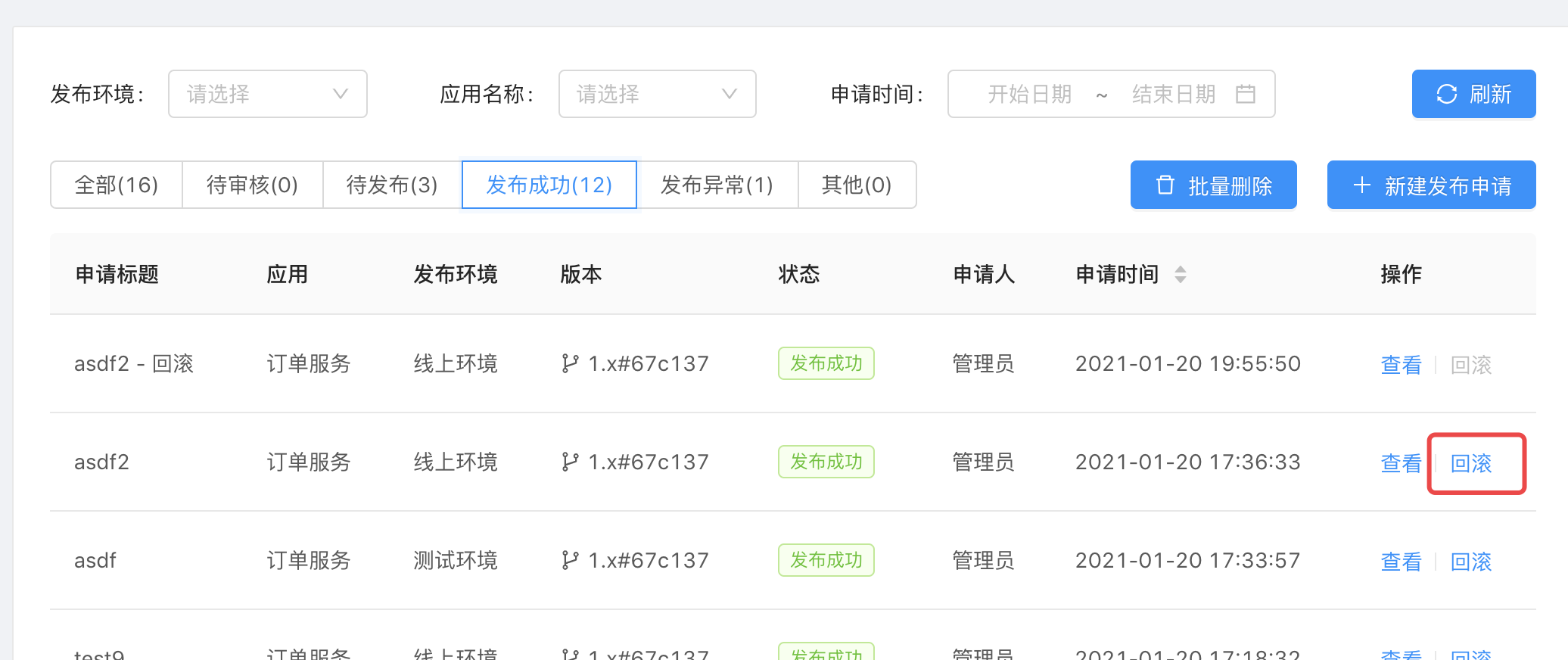Click the refresh icon in 刷新 button
This screenshot has height=660, width=1568.
click(1446, 94)
